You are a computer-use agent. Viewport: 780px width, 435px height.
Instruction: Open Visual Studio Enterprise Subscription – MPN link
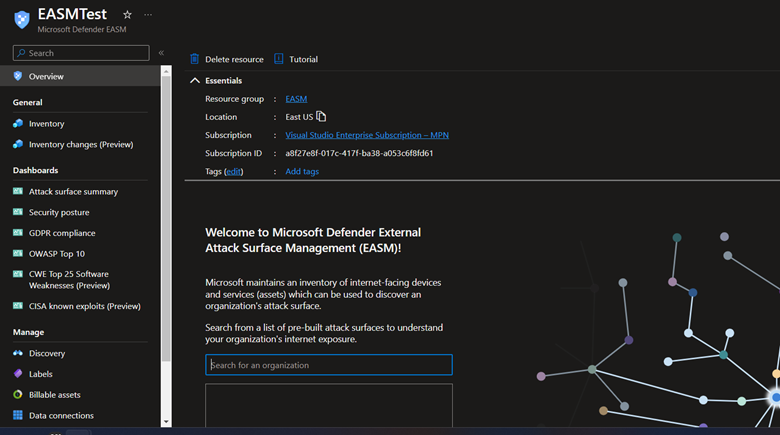pyautogui.click(x=367, y=135)
